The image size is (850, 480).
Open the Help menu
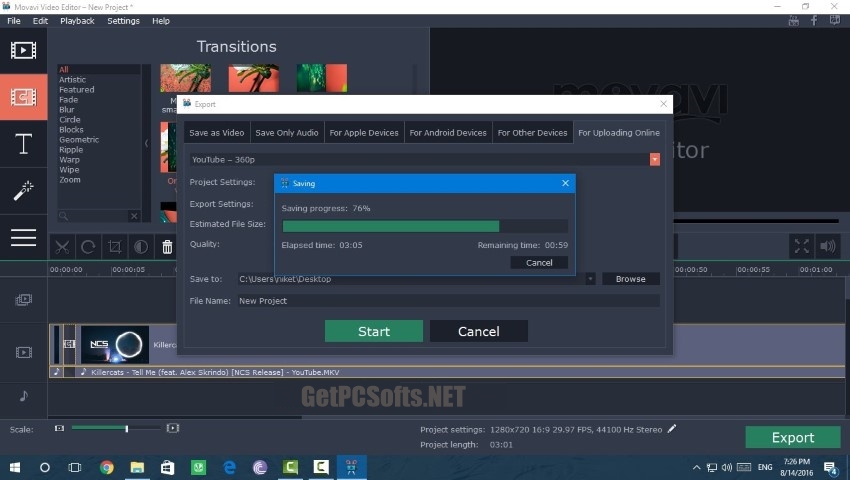coord(161,21)
